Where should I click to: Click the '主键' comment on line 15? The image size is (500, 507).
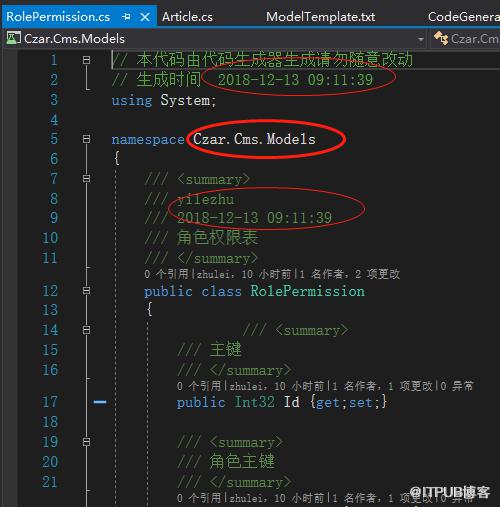[226, 350]
